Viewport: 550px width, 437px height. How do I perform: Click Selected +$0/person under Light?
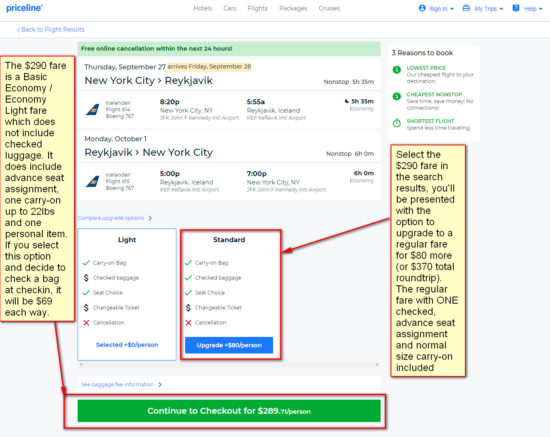point(127,345)
